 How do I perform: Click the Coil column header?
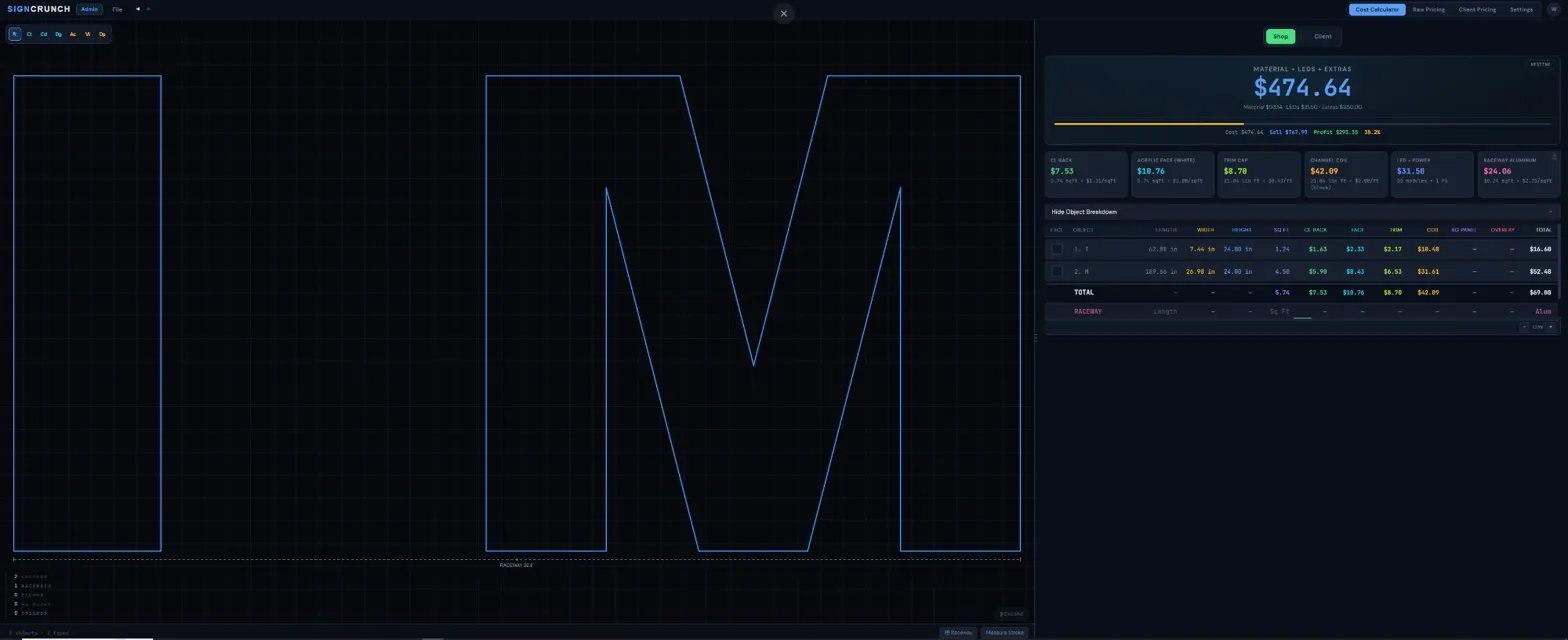tap(1433, 230)
